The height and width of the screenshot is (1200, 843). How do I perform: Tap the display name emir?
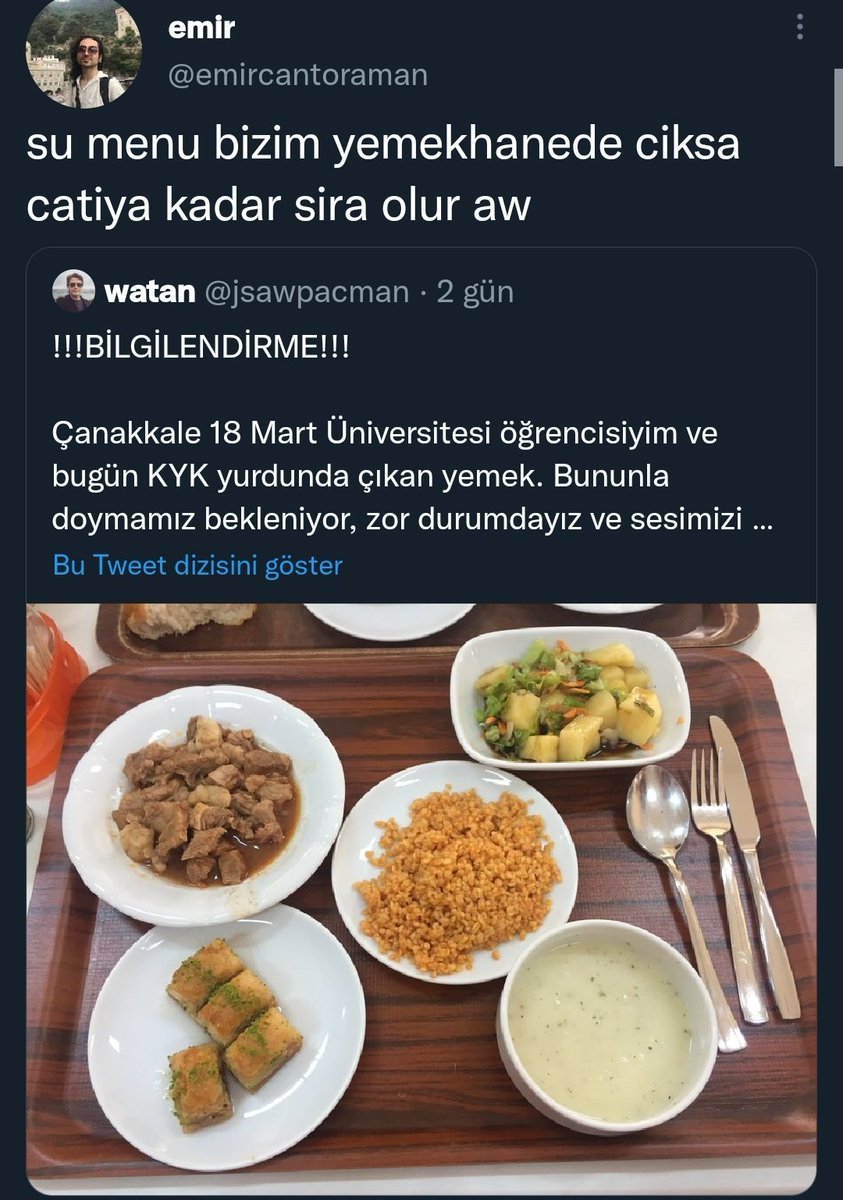(x=201, y=28)
